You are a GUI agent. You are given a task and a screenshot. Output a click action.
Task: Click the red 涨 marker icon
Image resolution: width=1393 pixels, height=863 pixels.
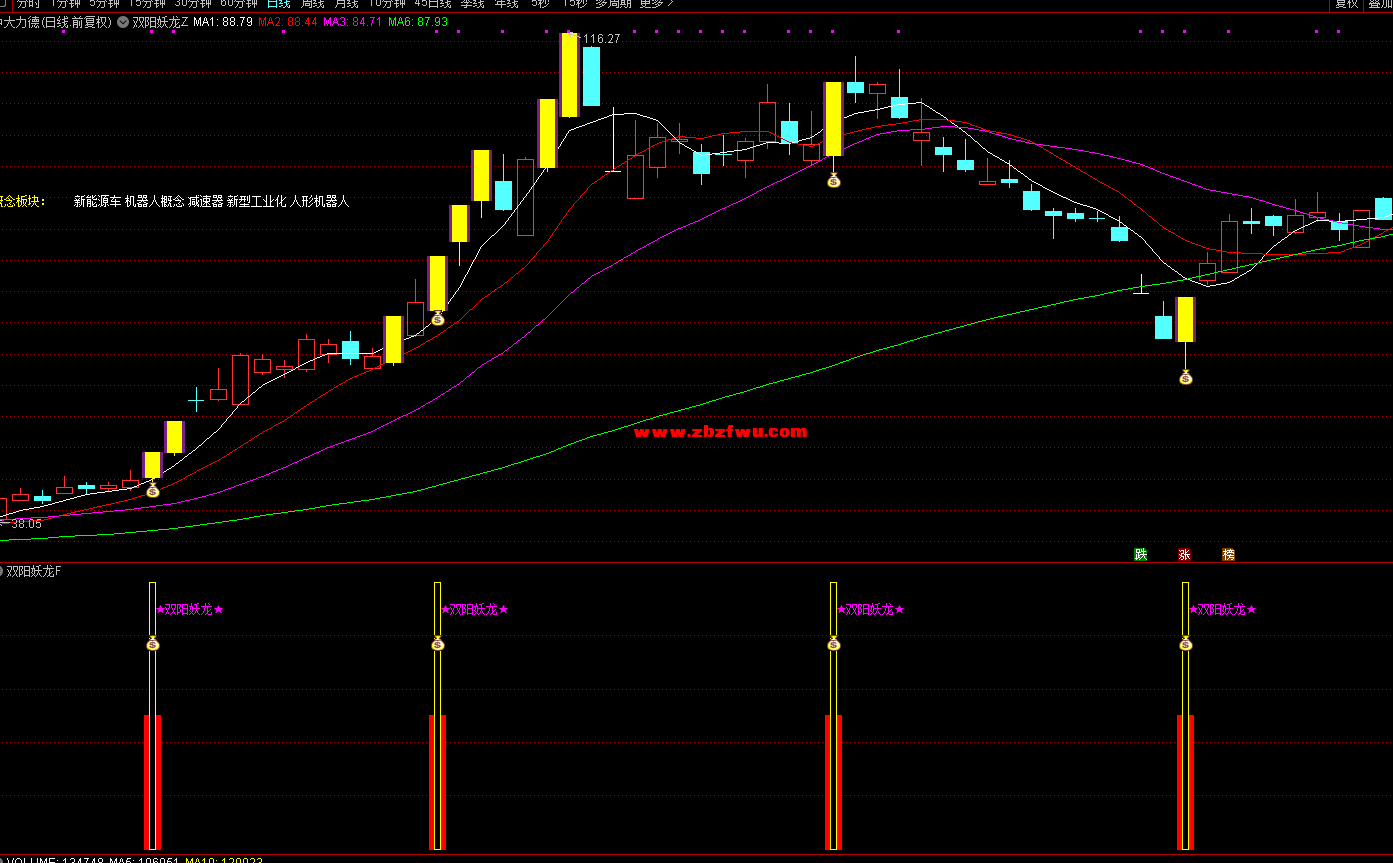point(1185,554)
